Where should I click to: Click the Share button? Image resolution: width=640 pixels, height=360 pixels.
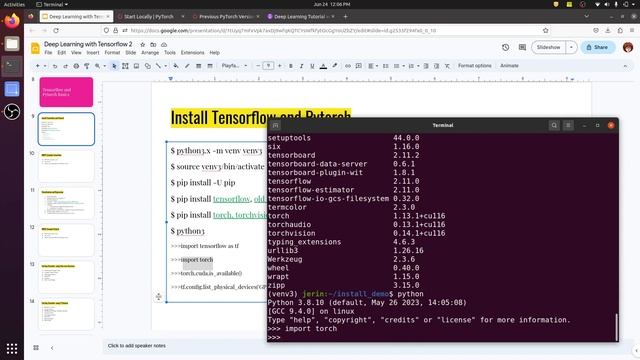pos(598,47)
